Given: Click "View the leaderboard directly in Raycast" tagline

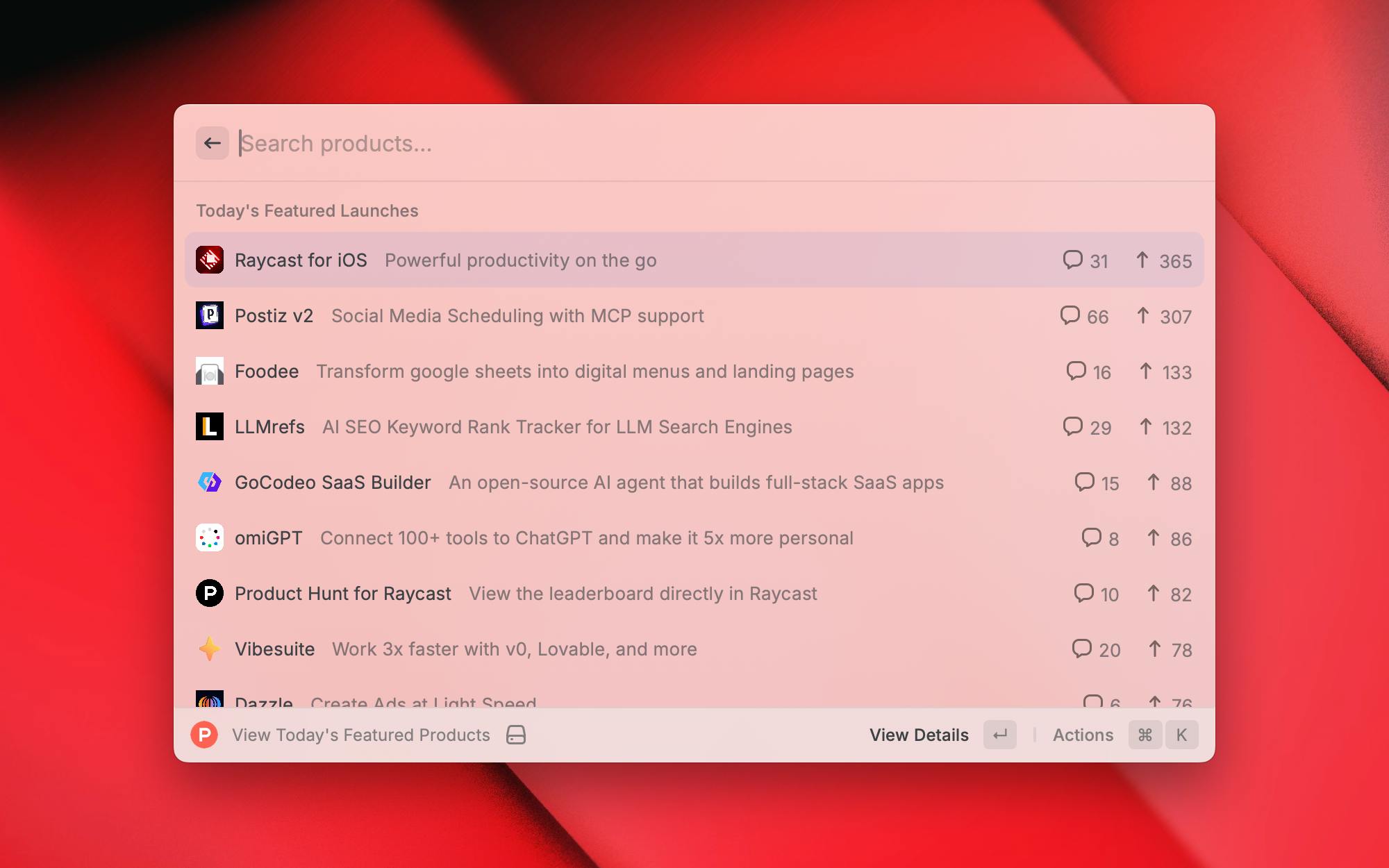Looking at the screenshot, I should (643, 594).
